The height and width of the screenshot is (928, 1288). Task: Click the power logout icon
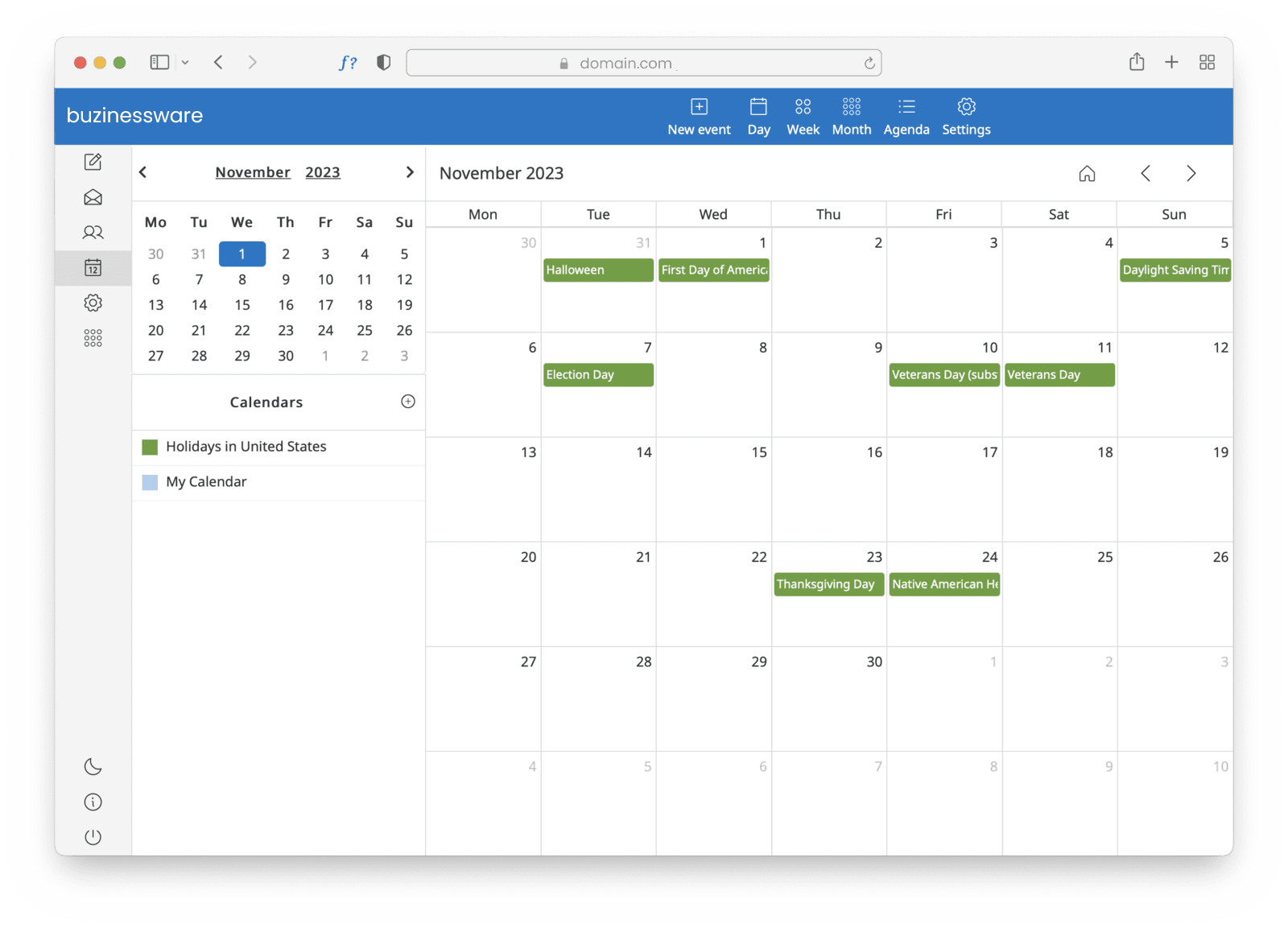[x=93, y=837]
